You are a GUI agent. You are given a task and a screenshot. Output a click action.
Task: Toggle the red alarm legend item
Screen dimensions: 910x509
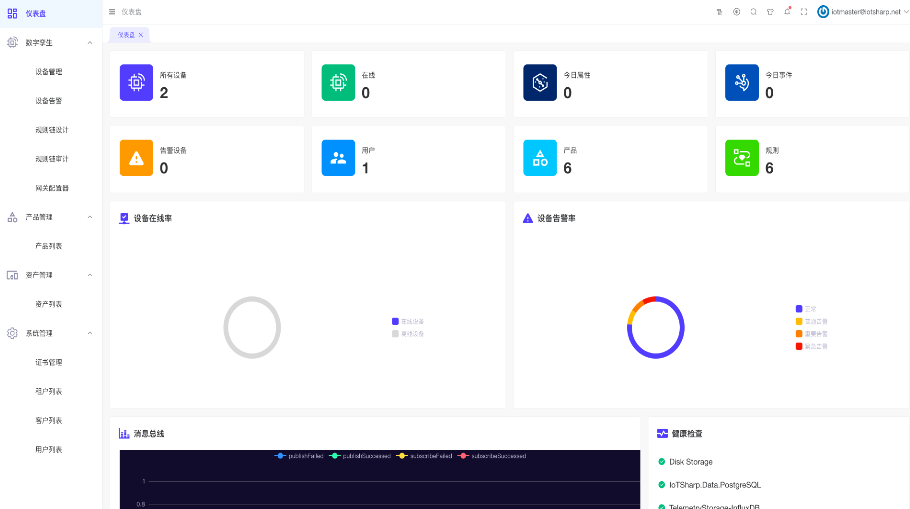pyautogui.click(x=811, y=346)
